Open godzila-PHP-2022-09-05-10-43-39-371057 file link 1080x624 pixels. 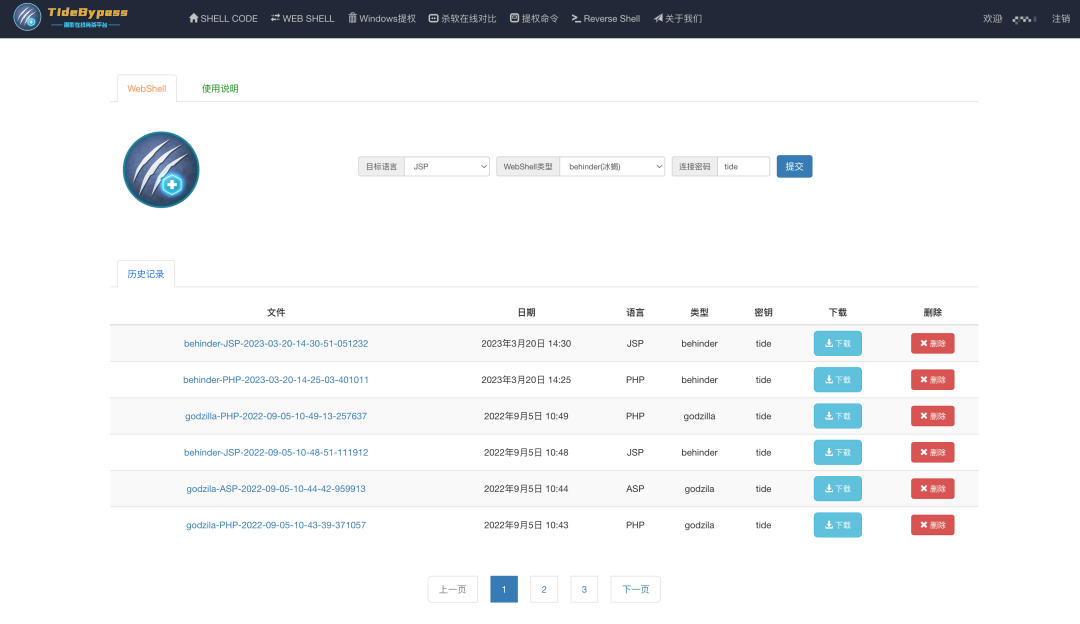click(x=276, y=525)
